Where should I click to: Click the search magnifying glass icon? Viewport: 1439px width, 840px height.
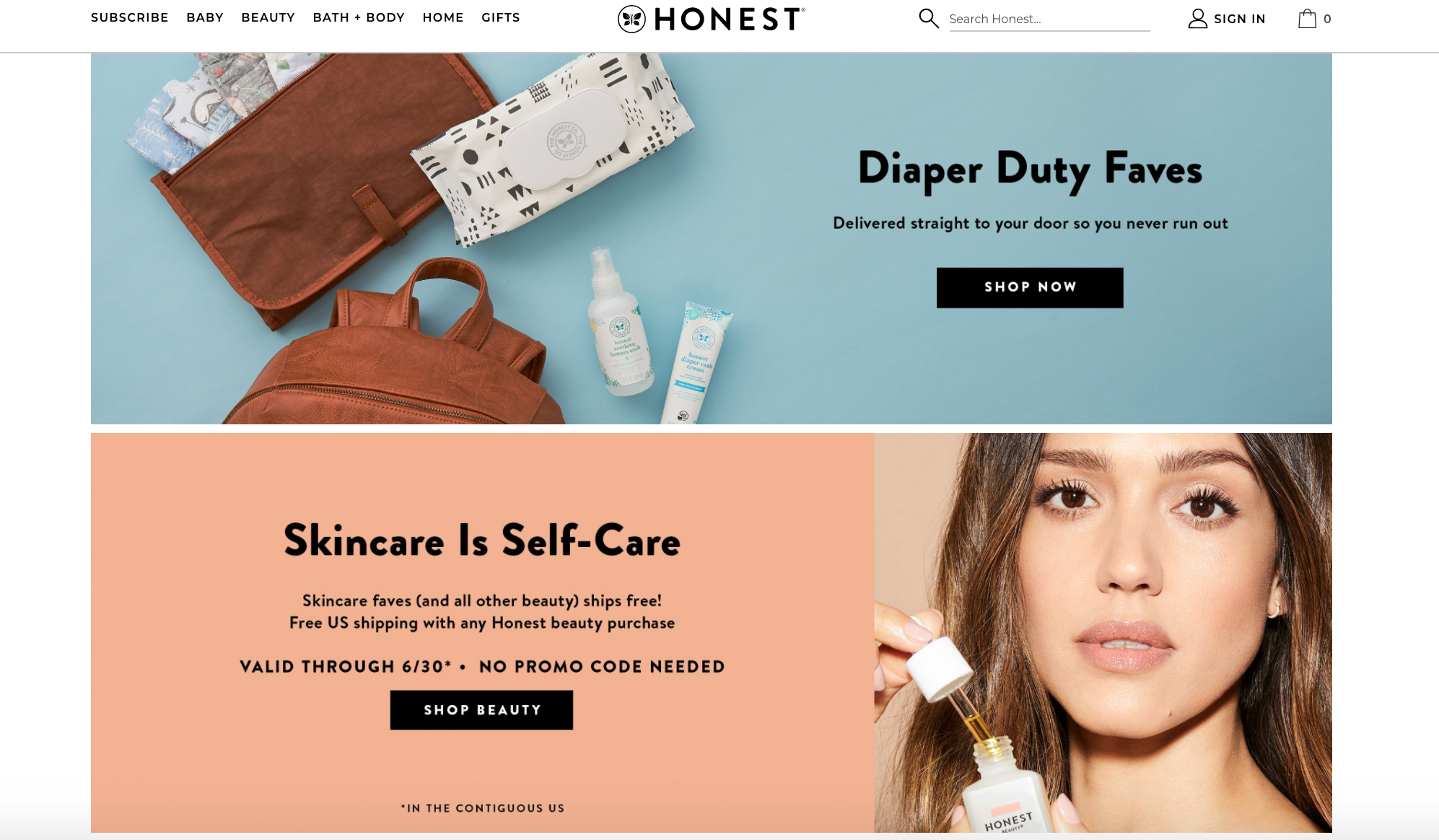[929, 19]
